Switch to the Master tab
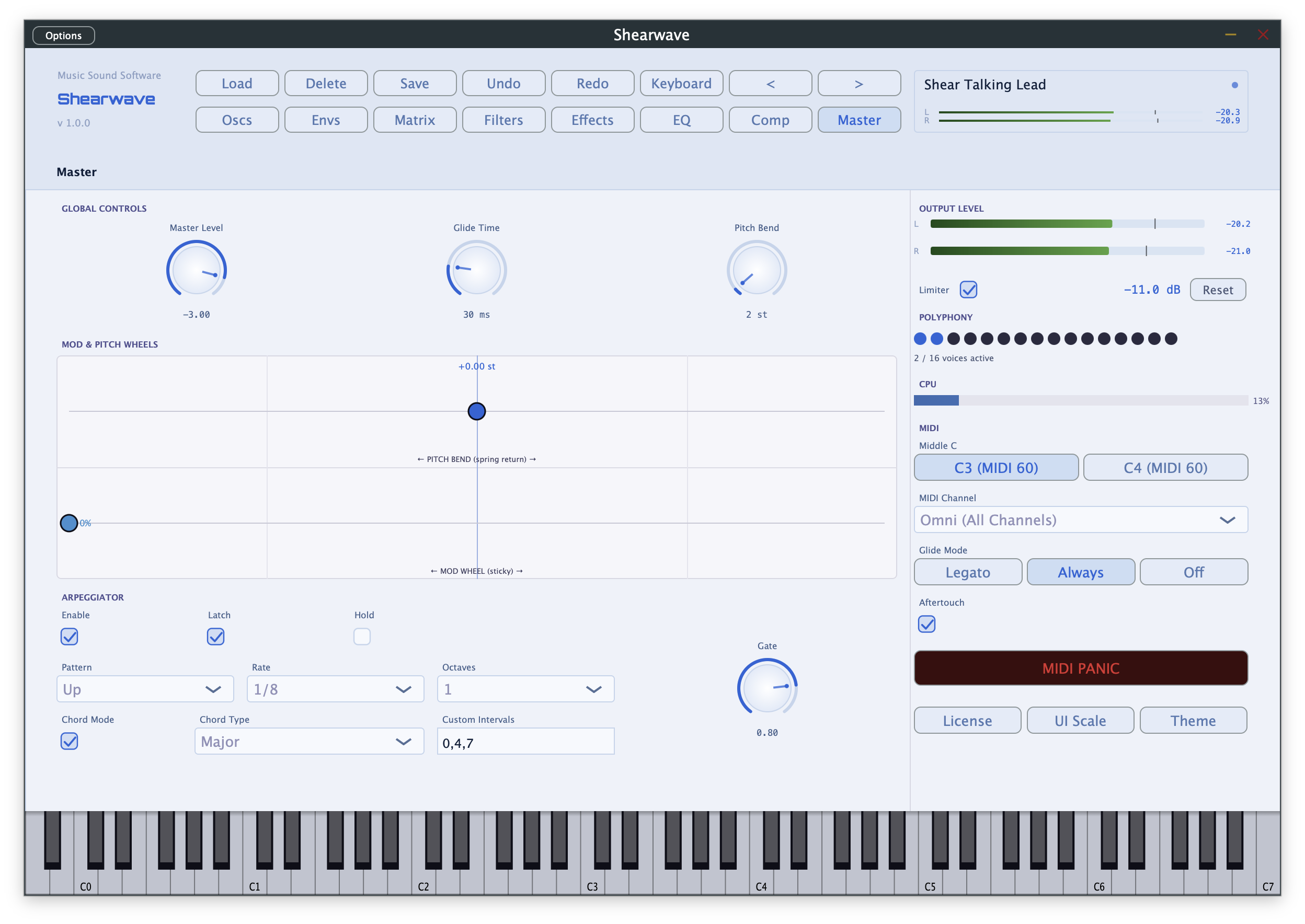This screenshot has width=1305, height=924. coord(859,120)
